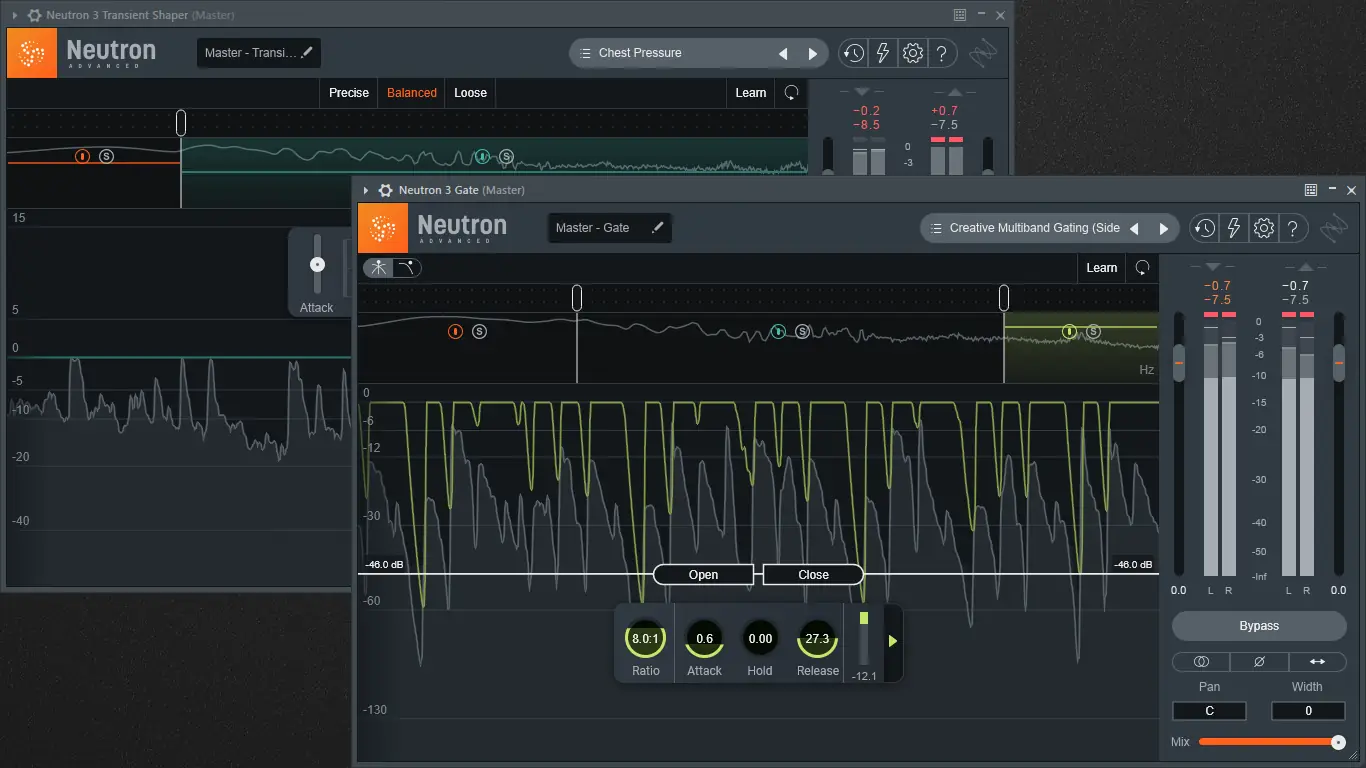Click the Gate output gain slider handle
Viewport: 1366px width, 768px height.
pos(1339,361)
